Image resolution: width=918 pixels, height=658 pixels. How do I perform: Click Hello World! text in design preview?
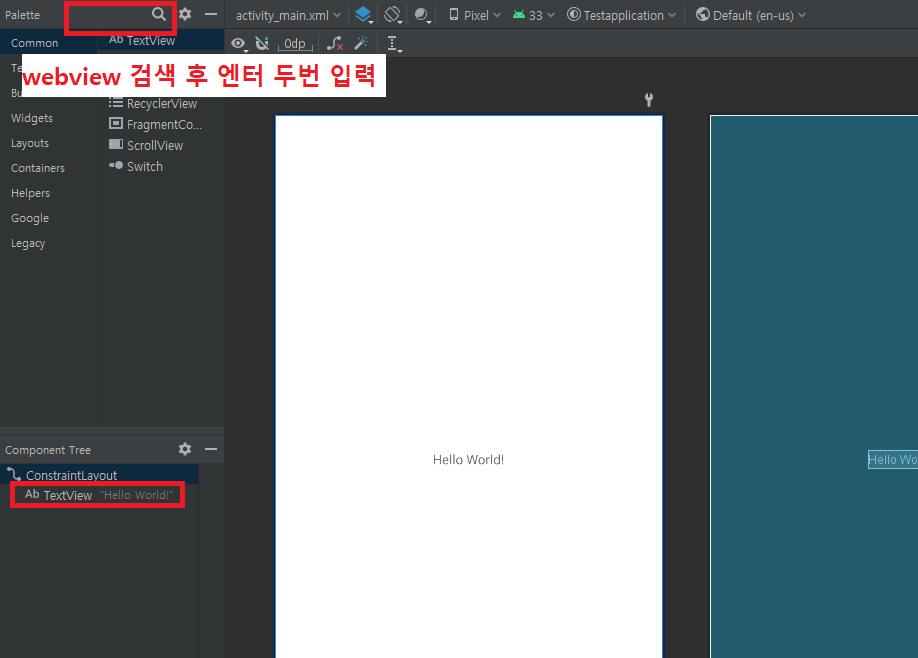468,460
